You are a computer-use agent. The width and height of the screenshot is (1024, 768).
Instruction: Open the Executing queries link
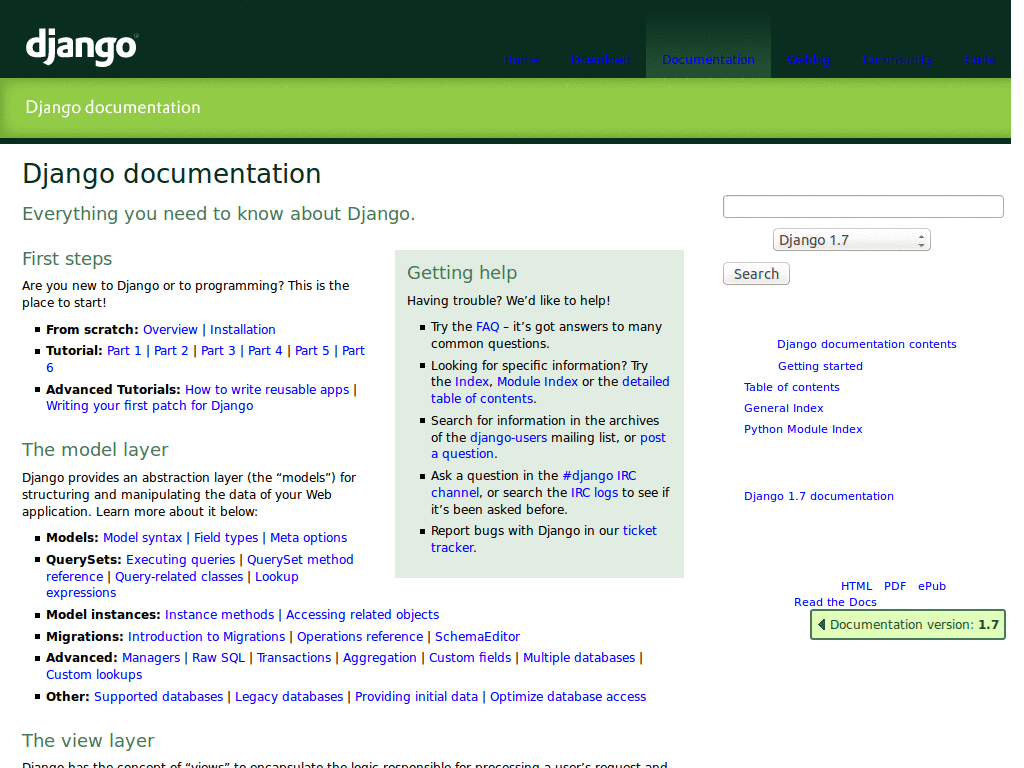tap(180, 560)
